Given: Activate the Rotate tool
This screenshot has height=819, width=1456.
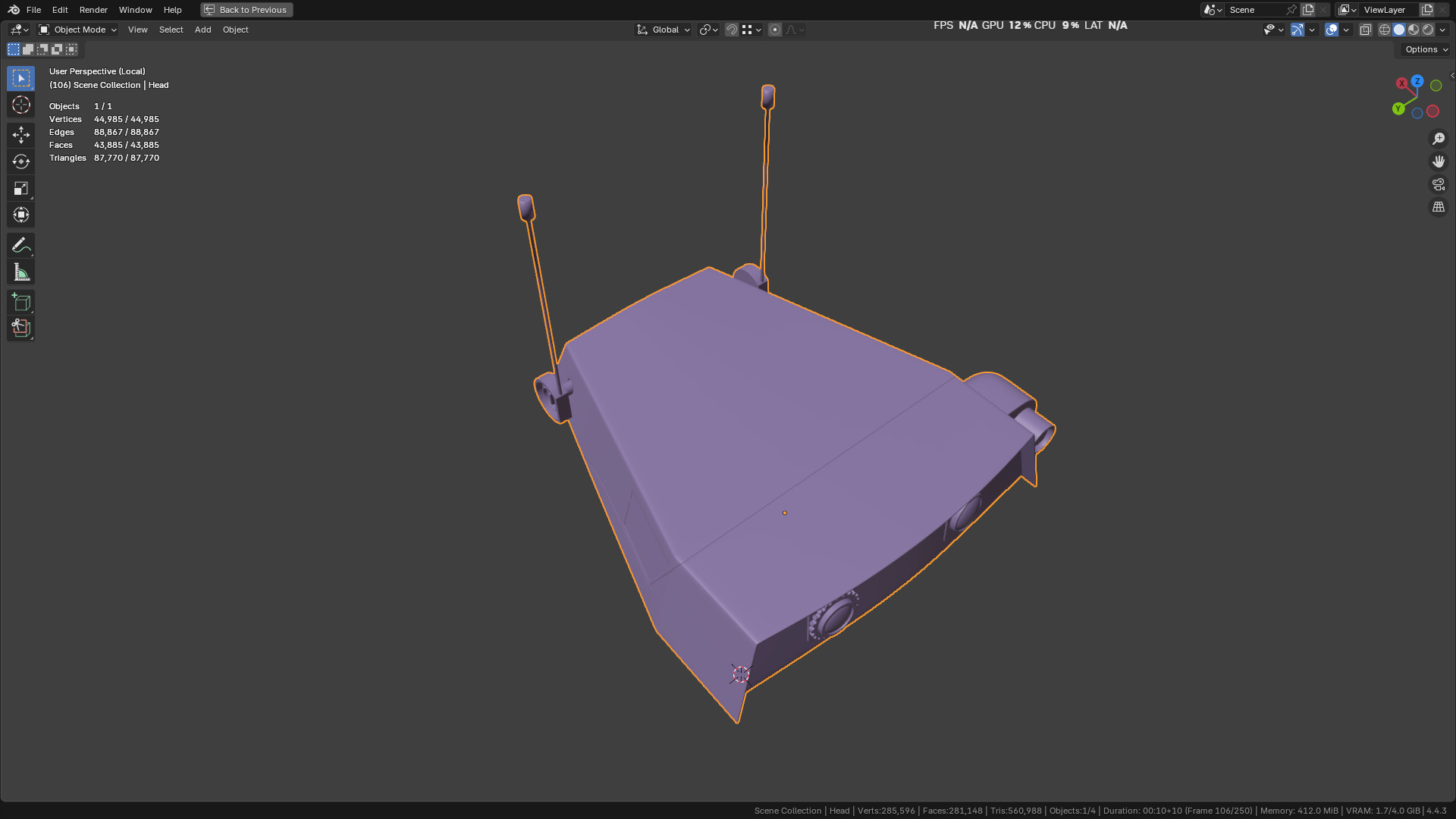Looking at the screenshot, I should [x=20, y=162].
